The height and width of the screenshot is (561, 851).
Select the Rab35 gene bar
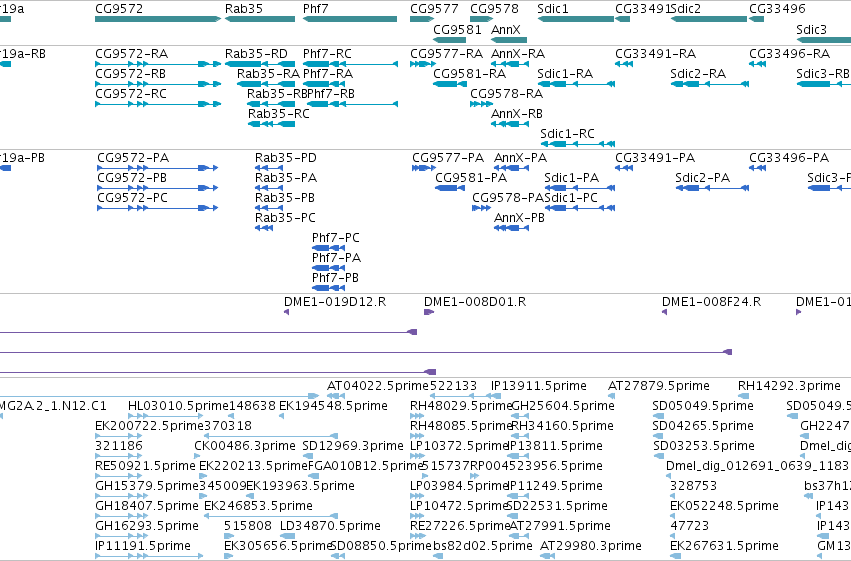click(x=260, y=19)
